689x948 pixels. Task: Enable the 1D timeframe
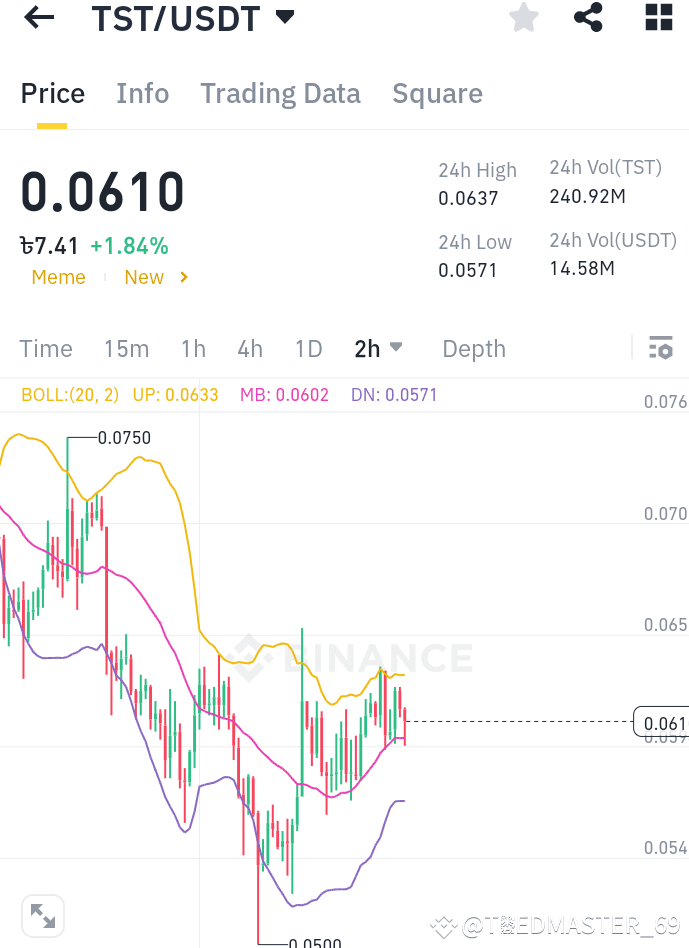(308, 348)
